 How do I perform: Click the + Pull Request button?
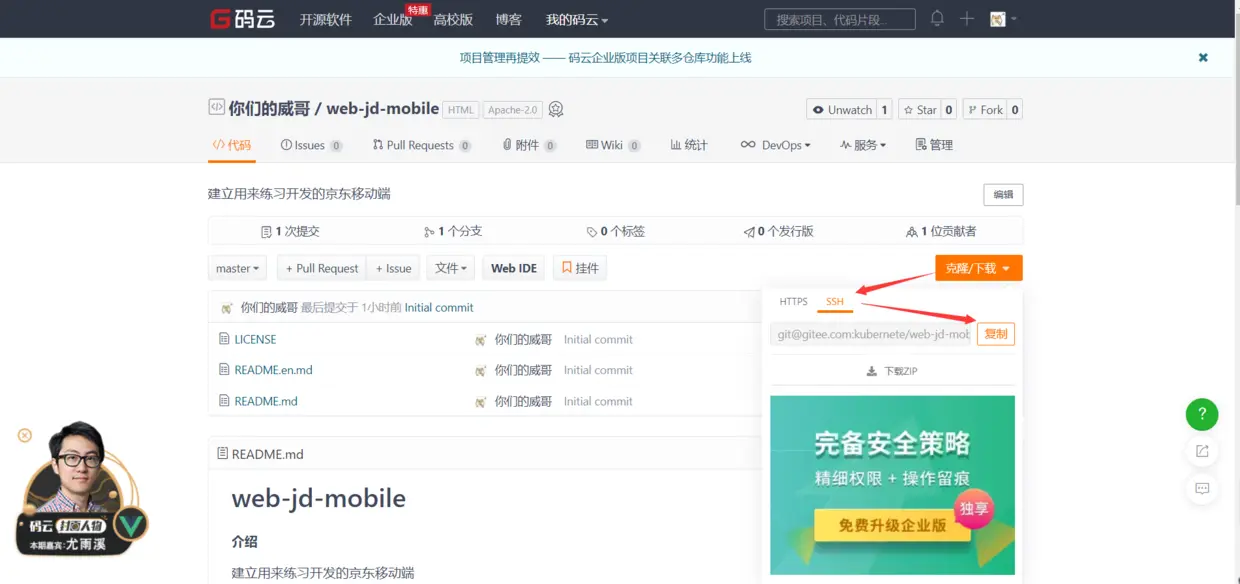(x=321, y=268)
